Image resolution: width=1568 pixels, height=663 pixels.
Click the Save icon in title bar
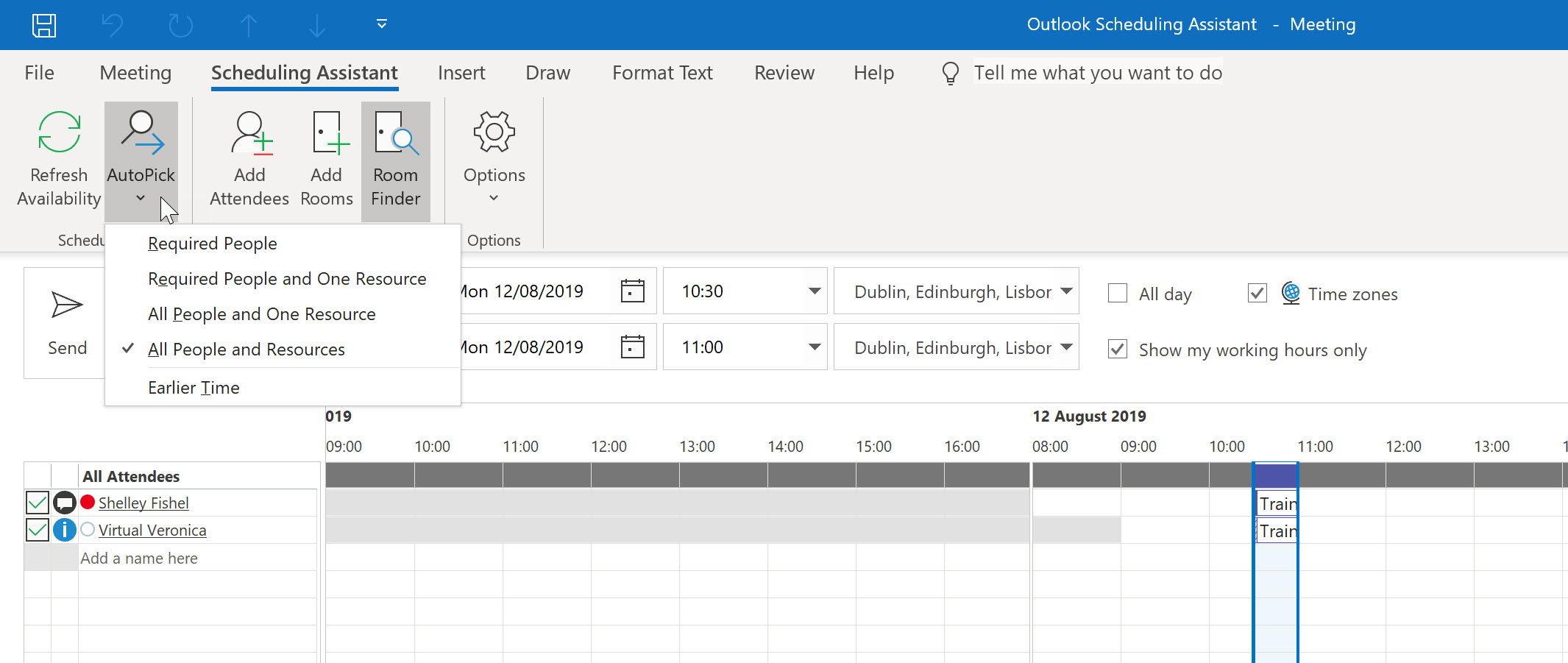coord(44,25)
